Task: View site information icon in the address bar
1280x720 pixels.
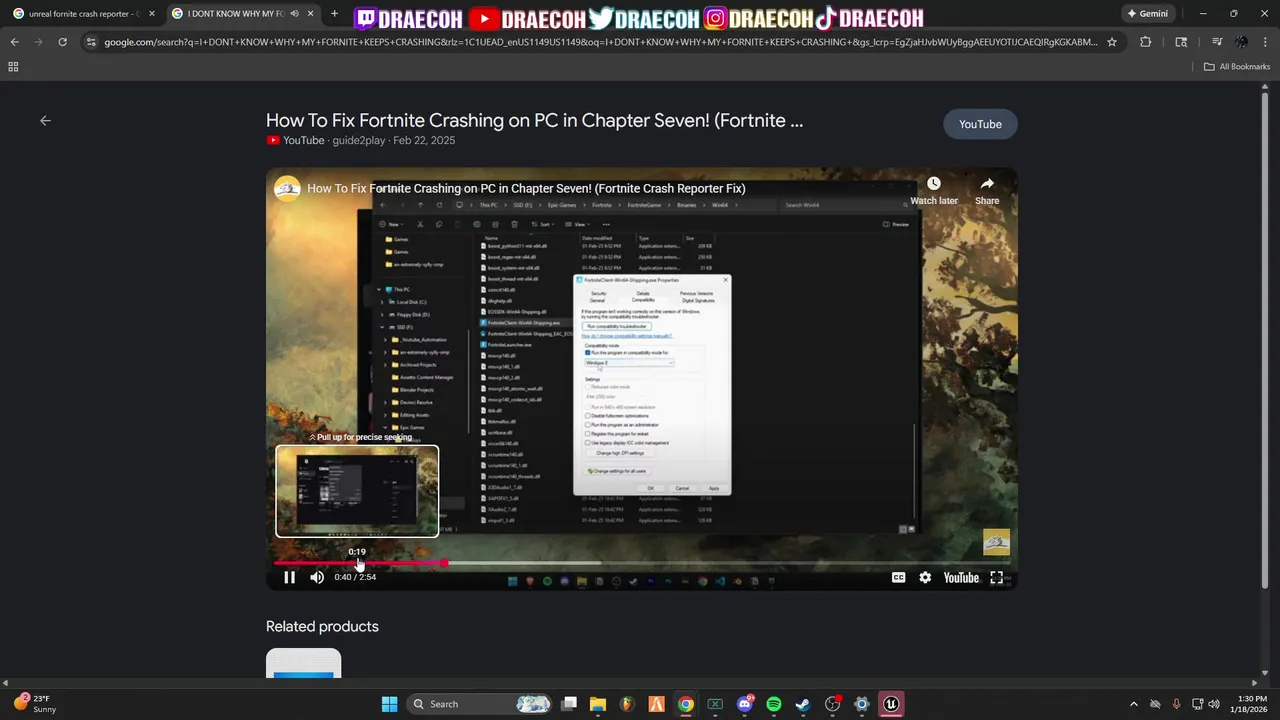Action: (x=91, y=42)
